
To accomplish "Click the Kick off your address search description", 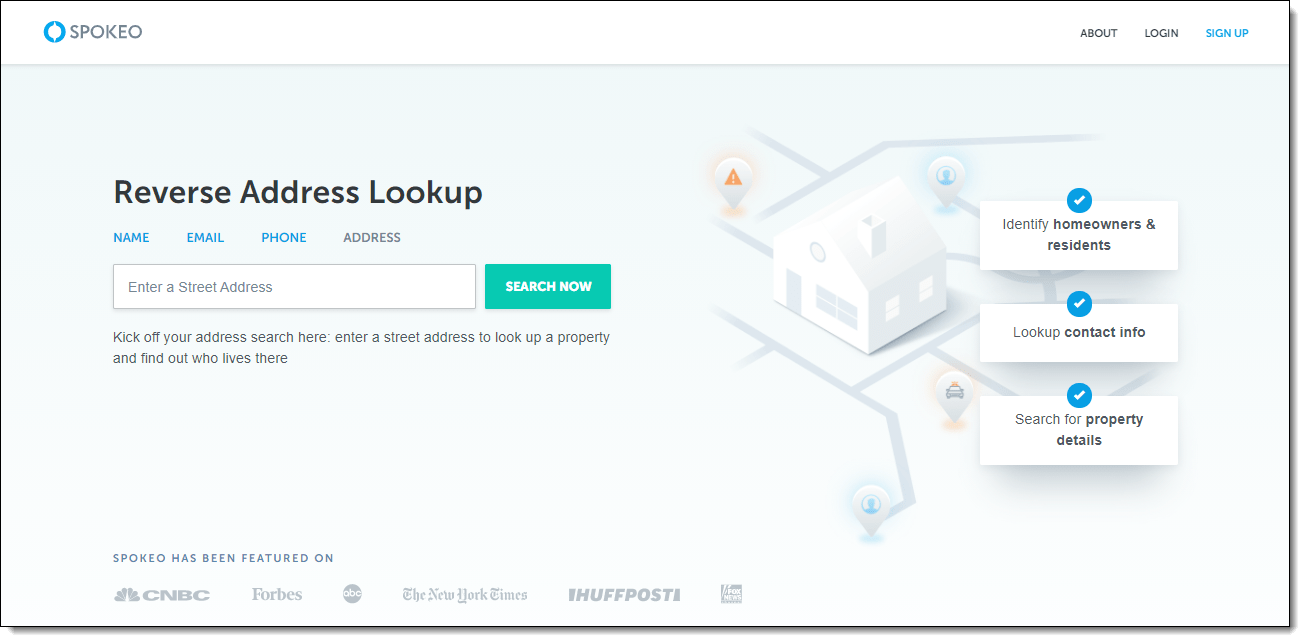I will coord(361,348).
